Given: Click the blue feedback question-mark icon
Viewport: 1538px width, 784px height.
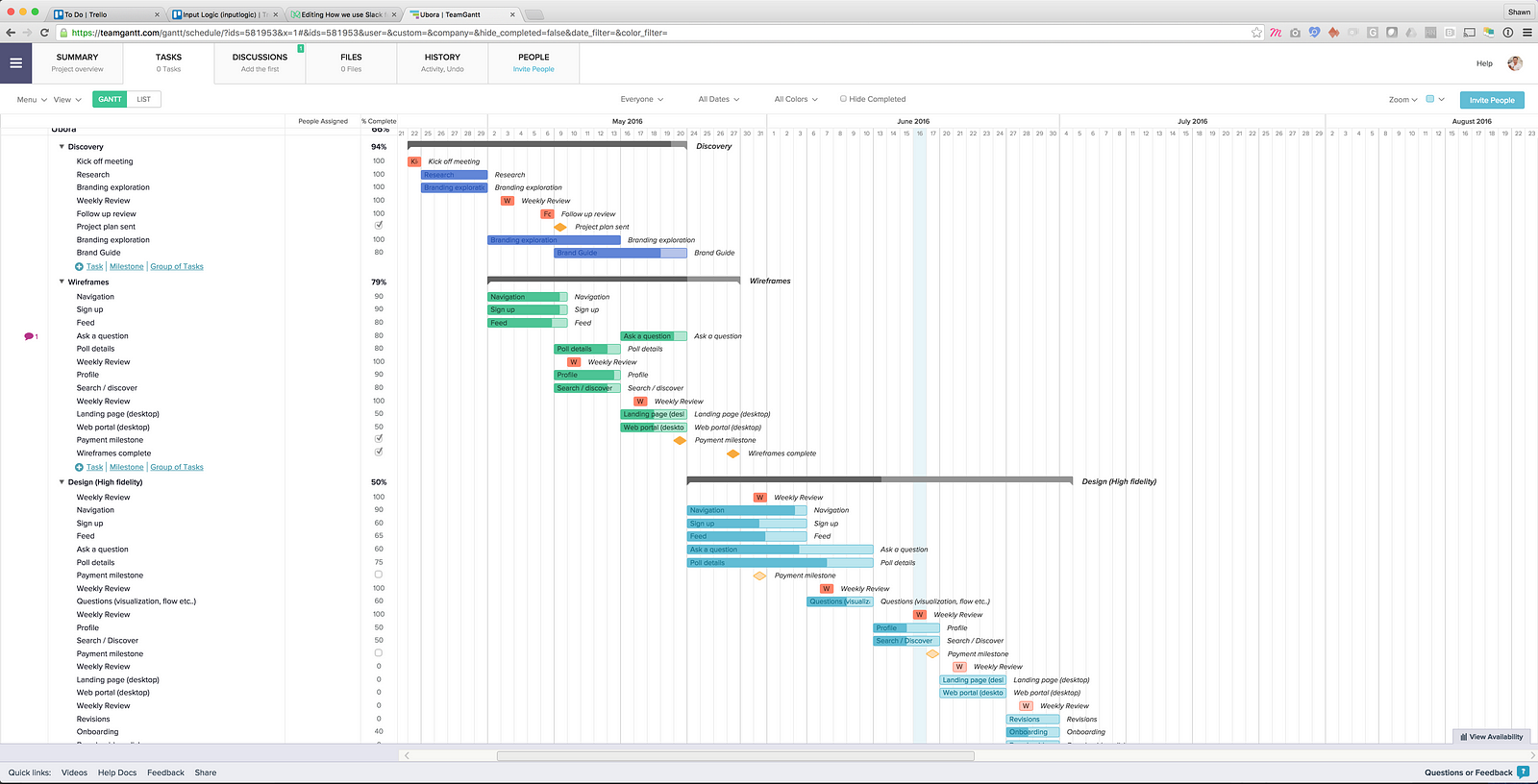Looking at the screenshot, I should [x=1523, y=772].
